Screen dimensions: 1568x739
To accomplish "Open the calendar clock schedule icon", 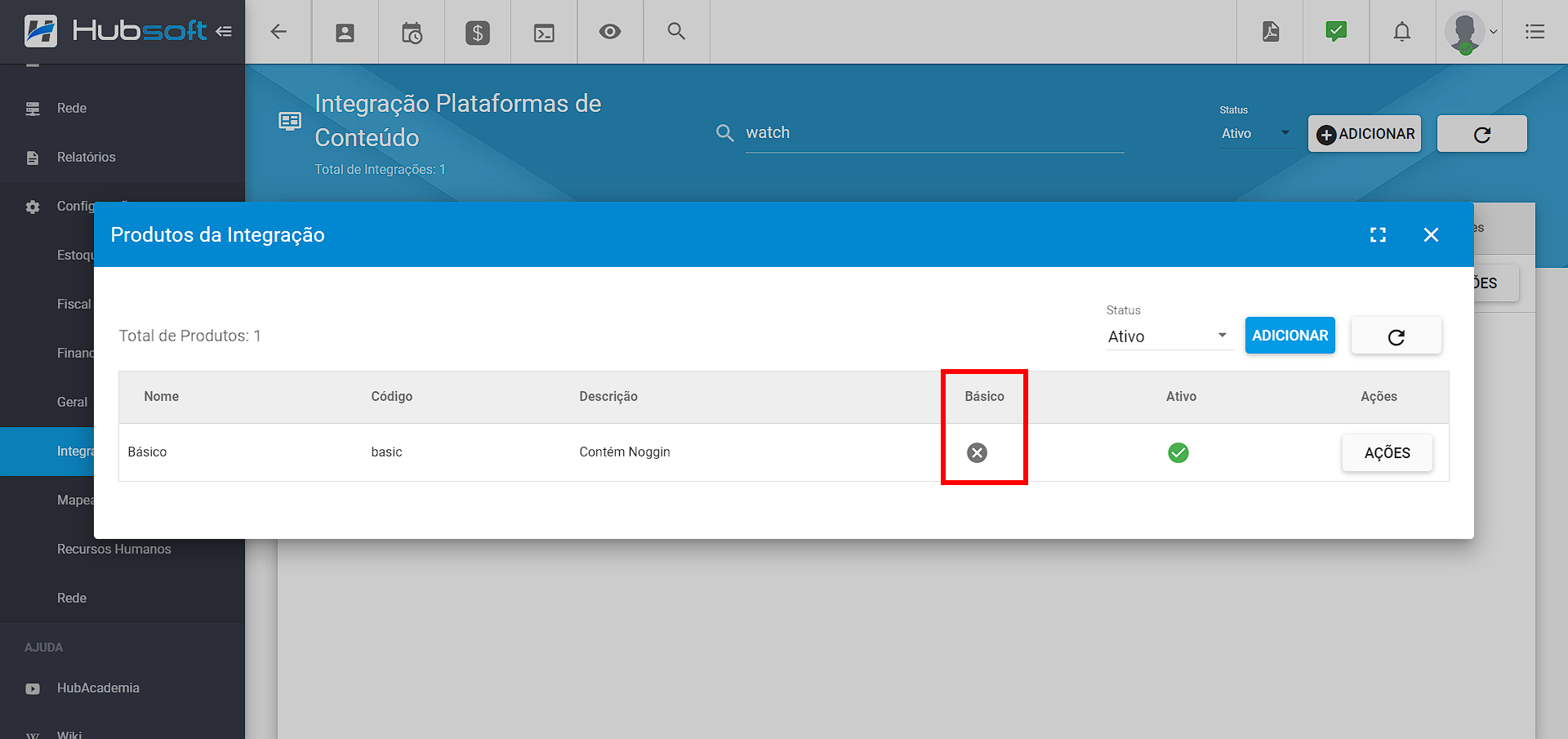I will (x=412, y=33).
